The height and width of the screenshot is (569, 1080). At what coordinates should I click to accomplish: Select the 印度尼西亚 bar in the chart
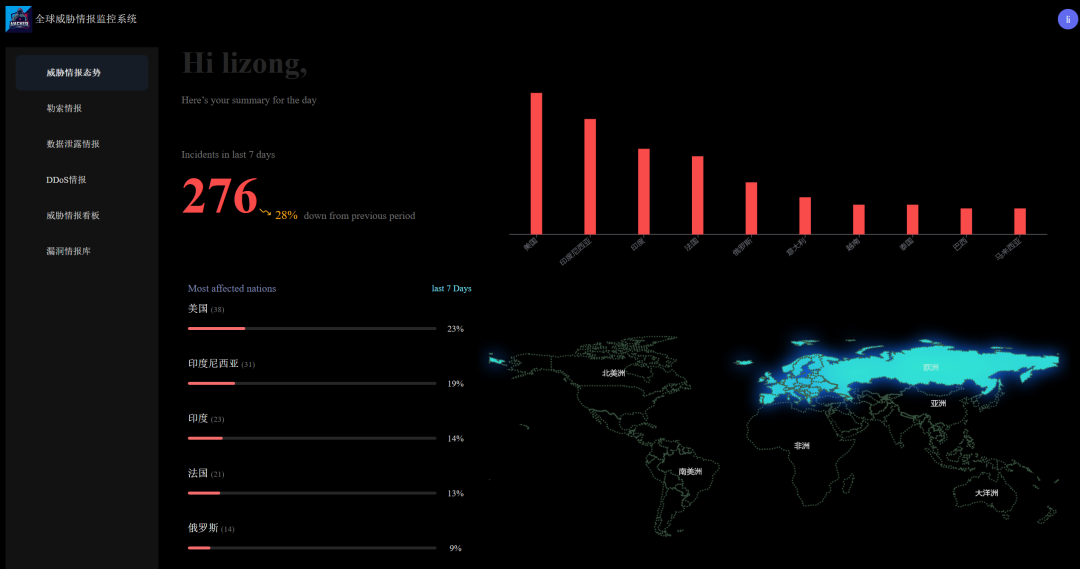pos(590,176)
